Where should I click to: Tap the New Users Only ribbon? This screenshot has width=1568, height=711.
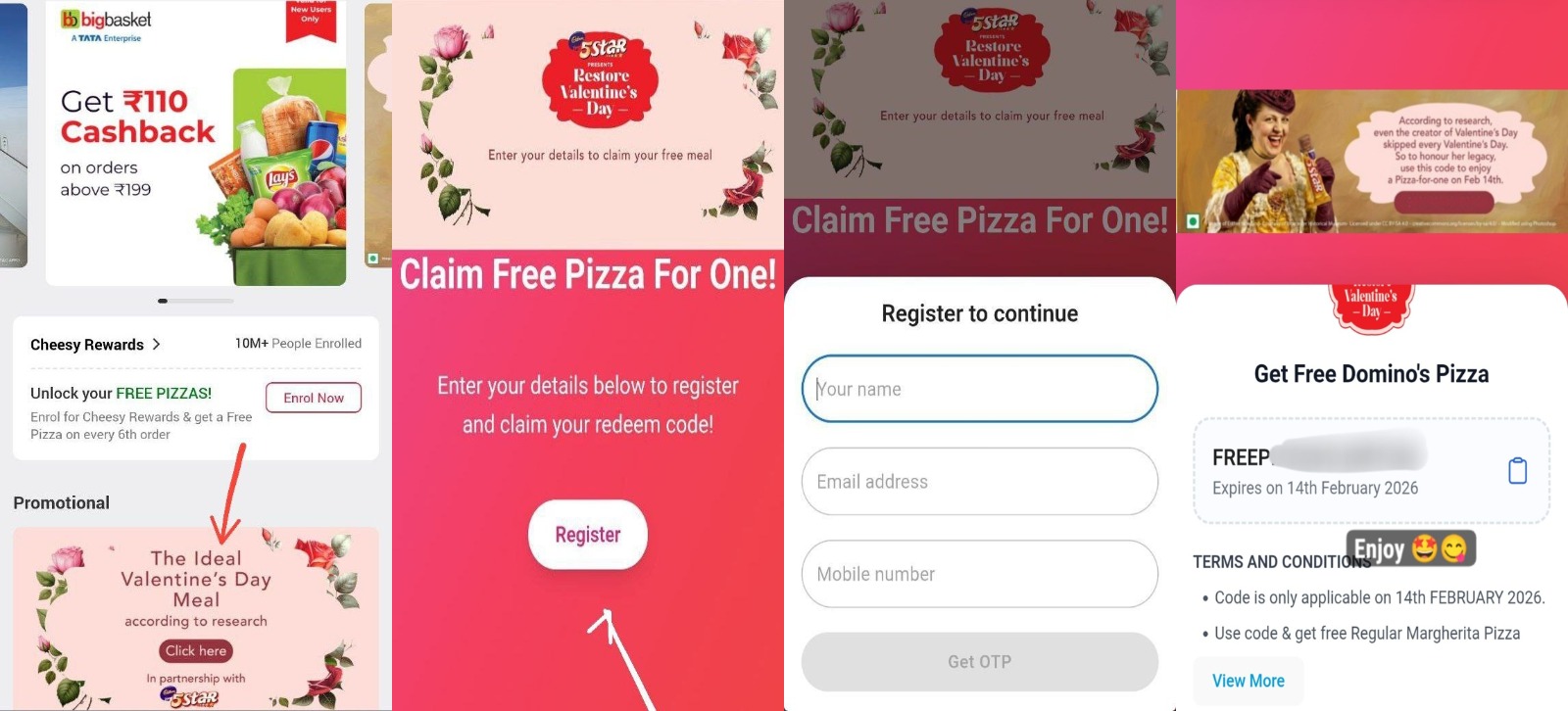point(311,20)
